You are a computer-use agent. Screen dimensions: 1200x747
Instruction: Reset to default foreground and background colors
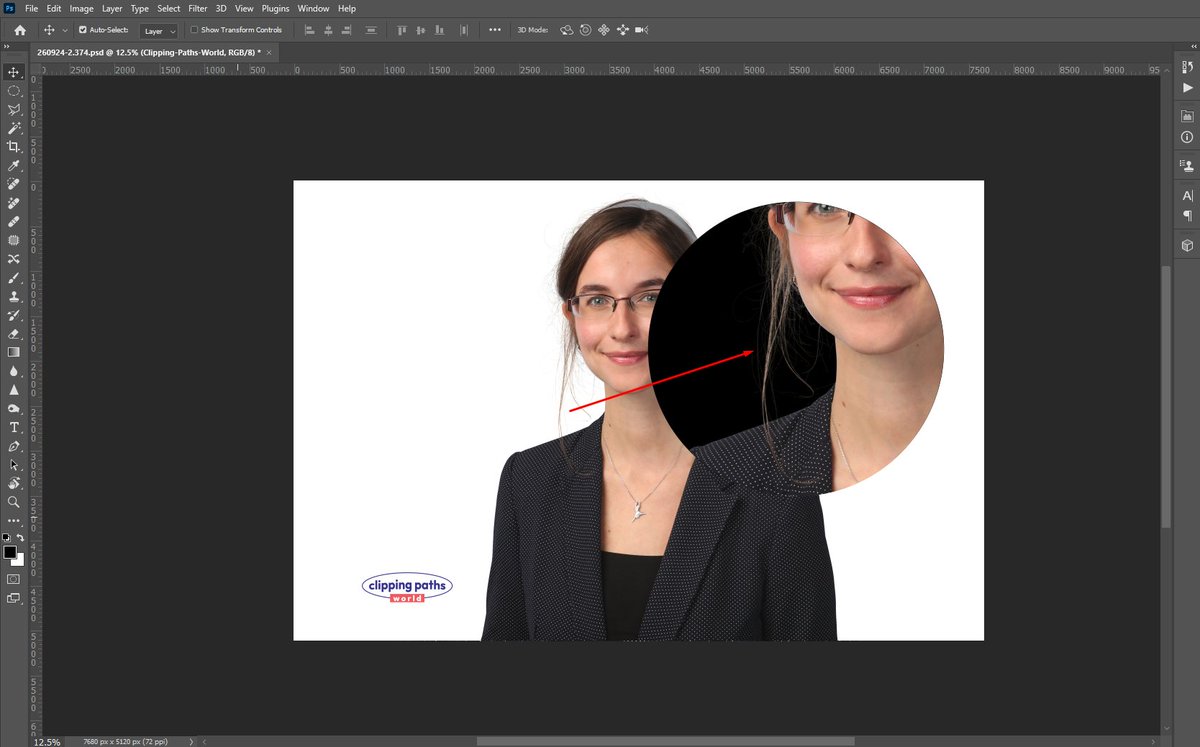pyautogui.click(x=6, y=538)
